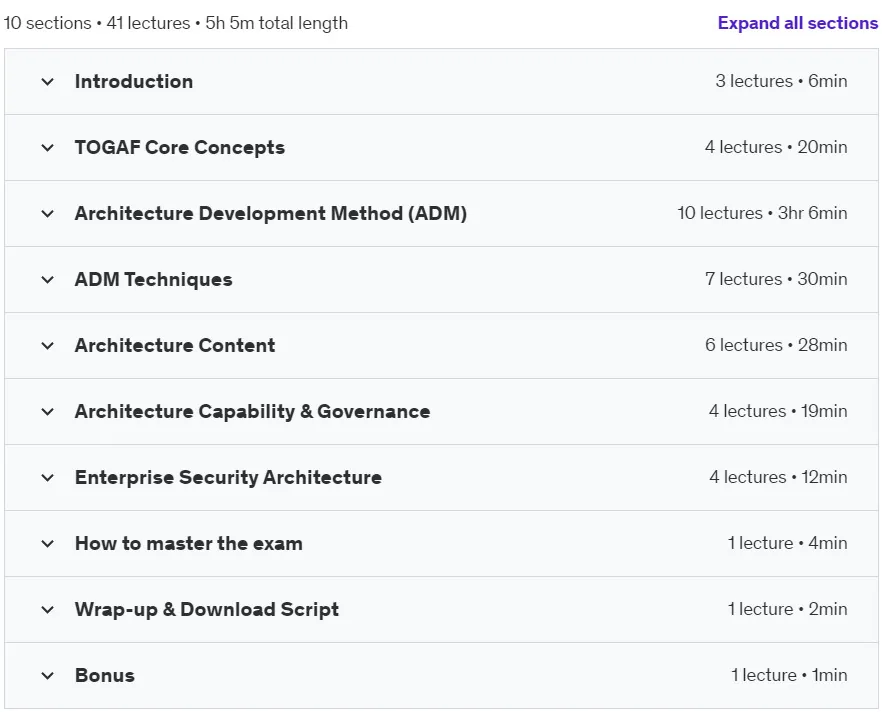Expand the Architecture Development Method (ADM) chevron
This screenshot has width=882, height=712.
pyautogui.click(x=48, y=214)
